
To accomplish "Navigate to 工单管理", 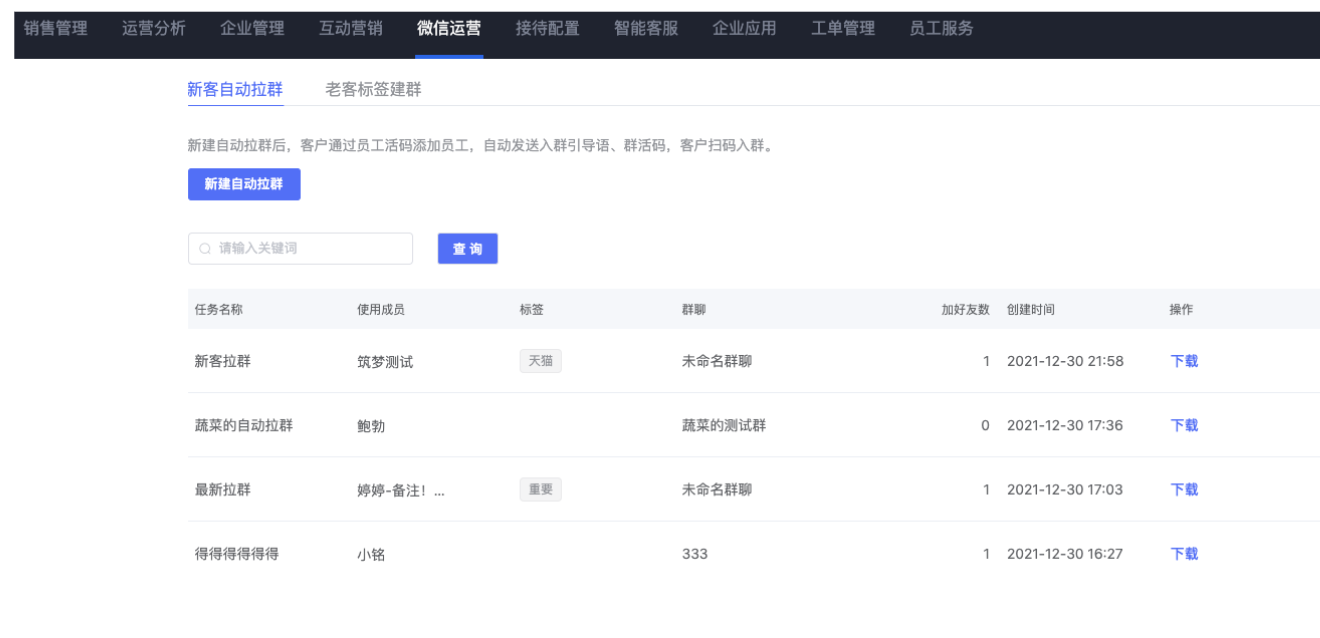I will [x=843, y=29].
